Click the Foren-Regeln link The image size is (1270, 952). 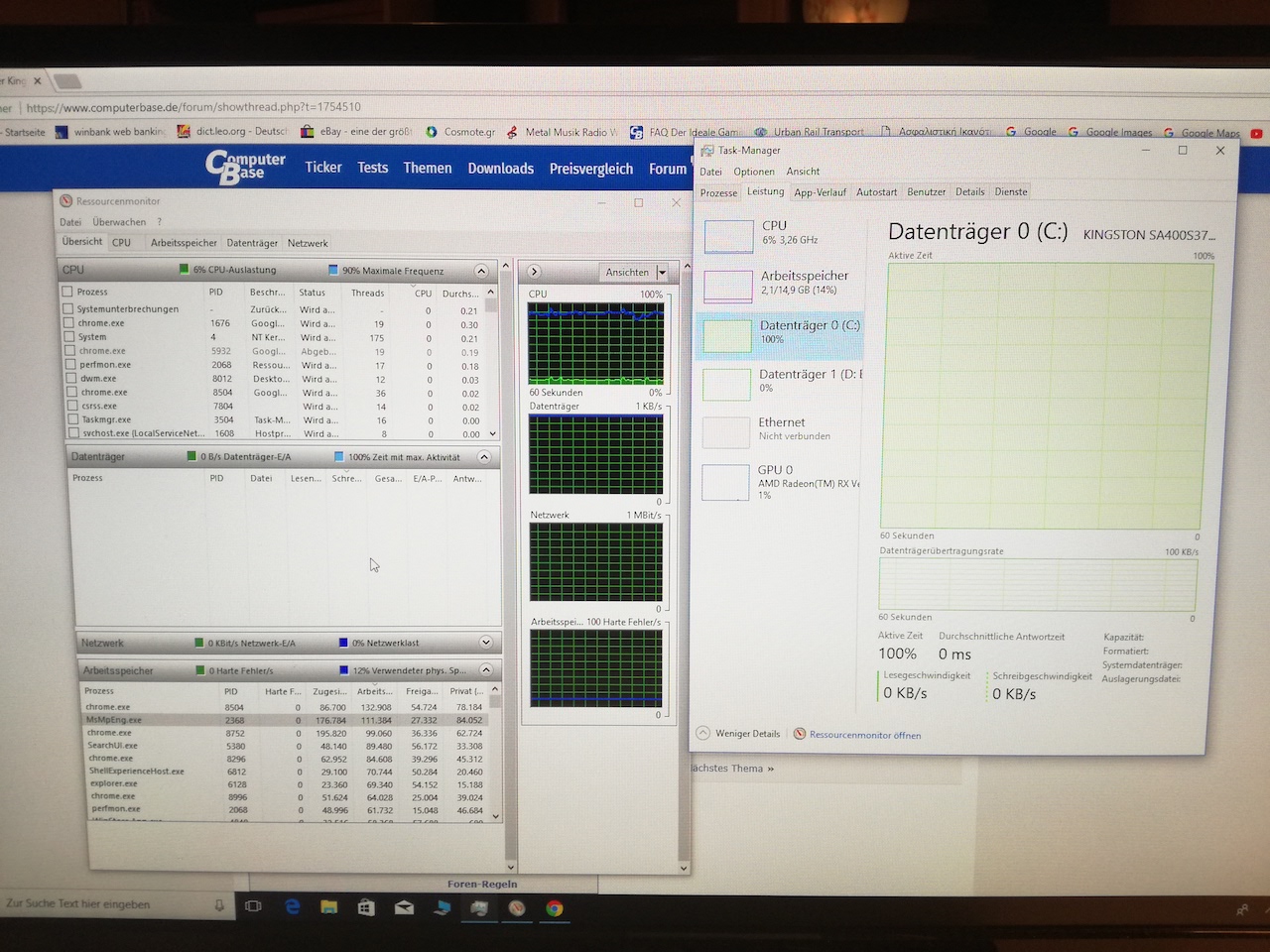click(482, 884)
